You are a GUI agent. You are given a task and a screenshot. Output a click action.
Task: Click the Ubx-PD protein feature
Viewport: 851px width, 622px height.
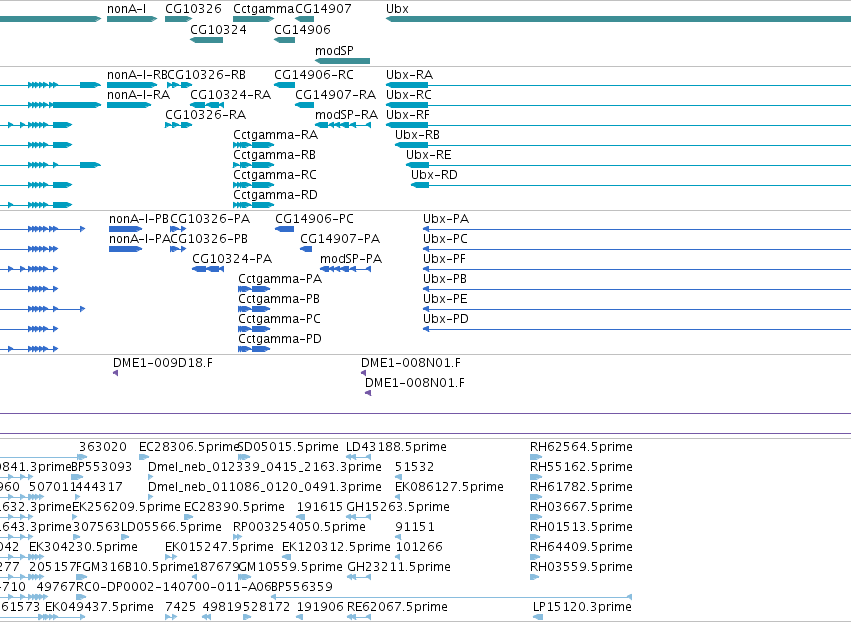(637, 329)
